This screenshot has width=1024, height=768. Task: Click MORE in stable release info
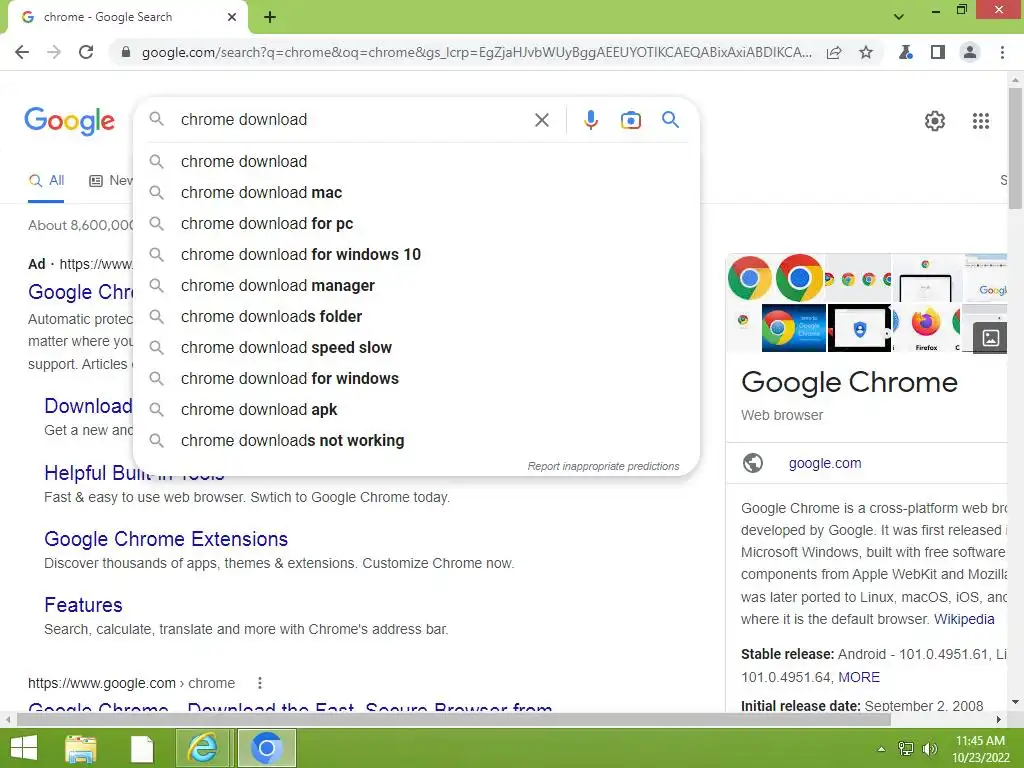859,677
